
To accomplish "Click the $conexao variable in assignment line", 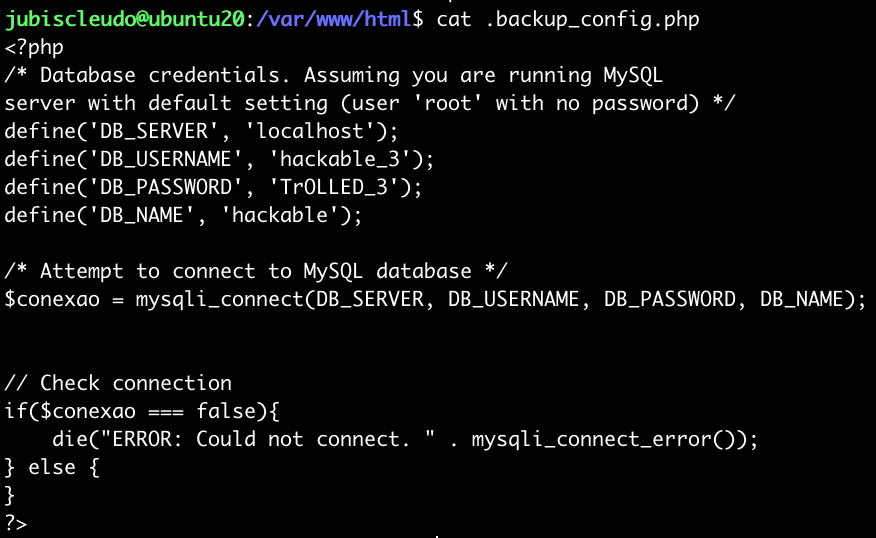I will coord(52,299).
